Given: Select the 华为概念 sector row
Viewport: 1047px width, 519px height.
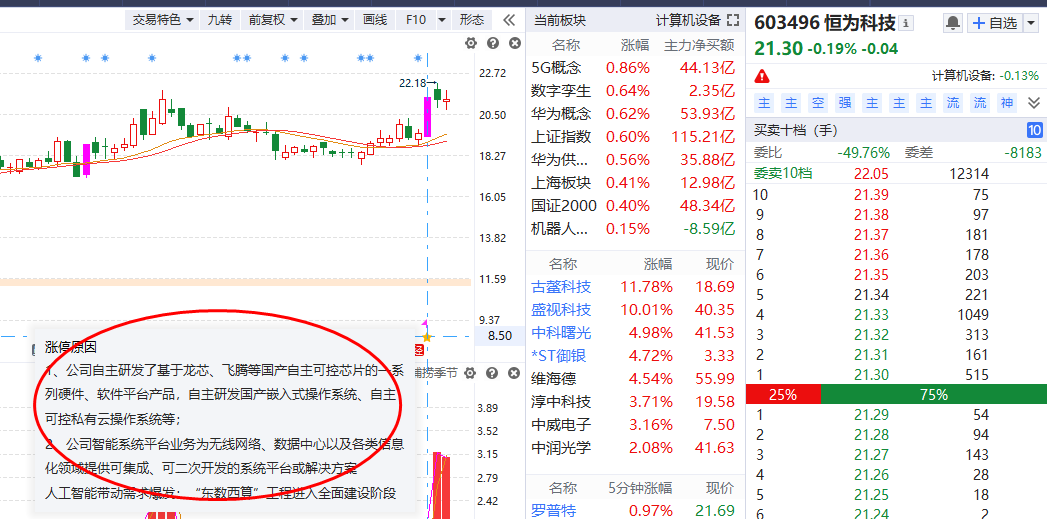Looking at the screenshot, I should pyautogui.click(x=634, y=114).
